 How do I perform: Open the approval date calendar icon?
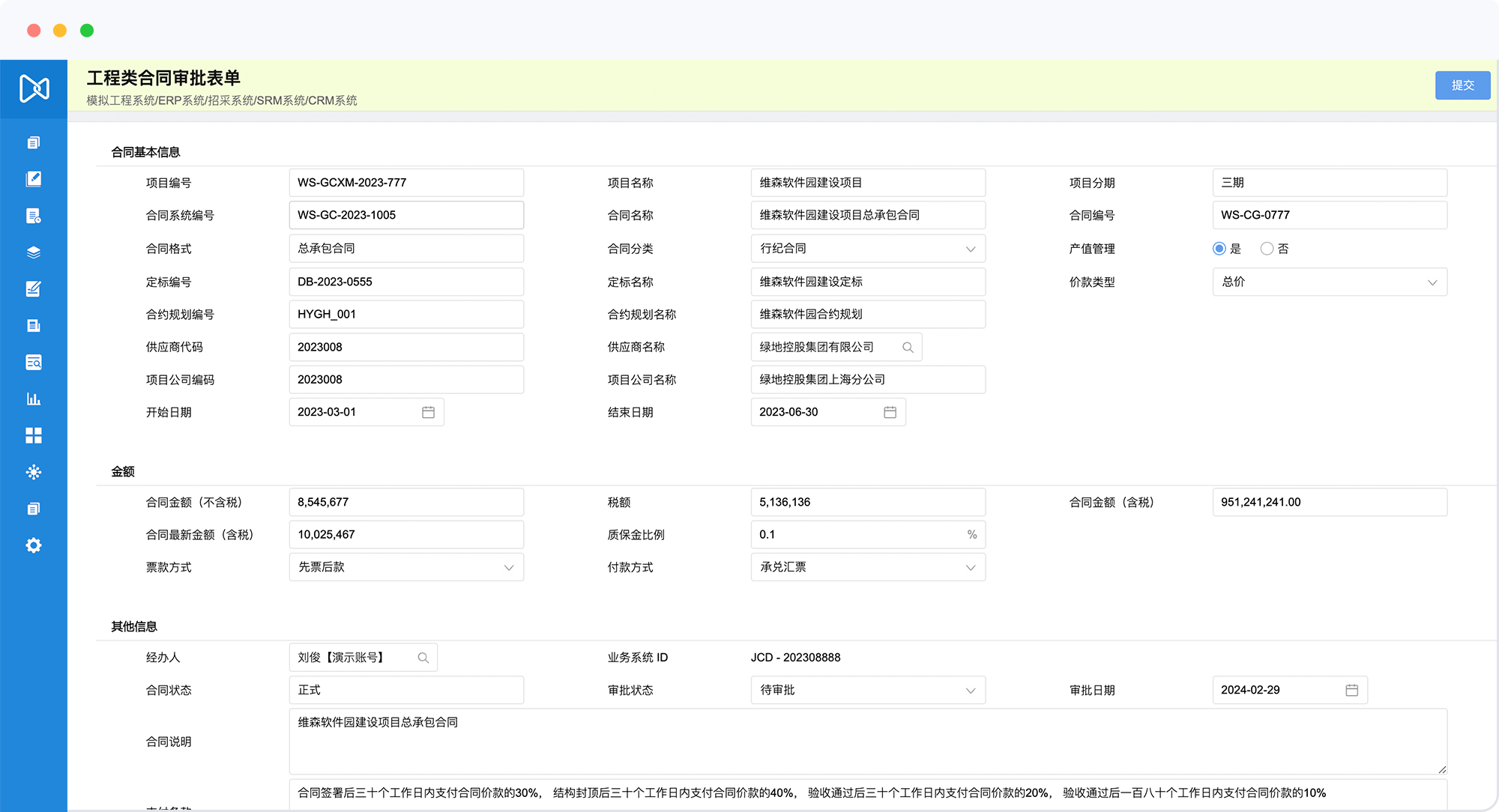pos(1351,690)
